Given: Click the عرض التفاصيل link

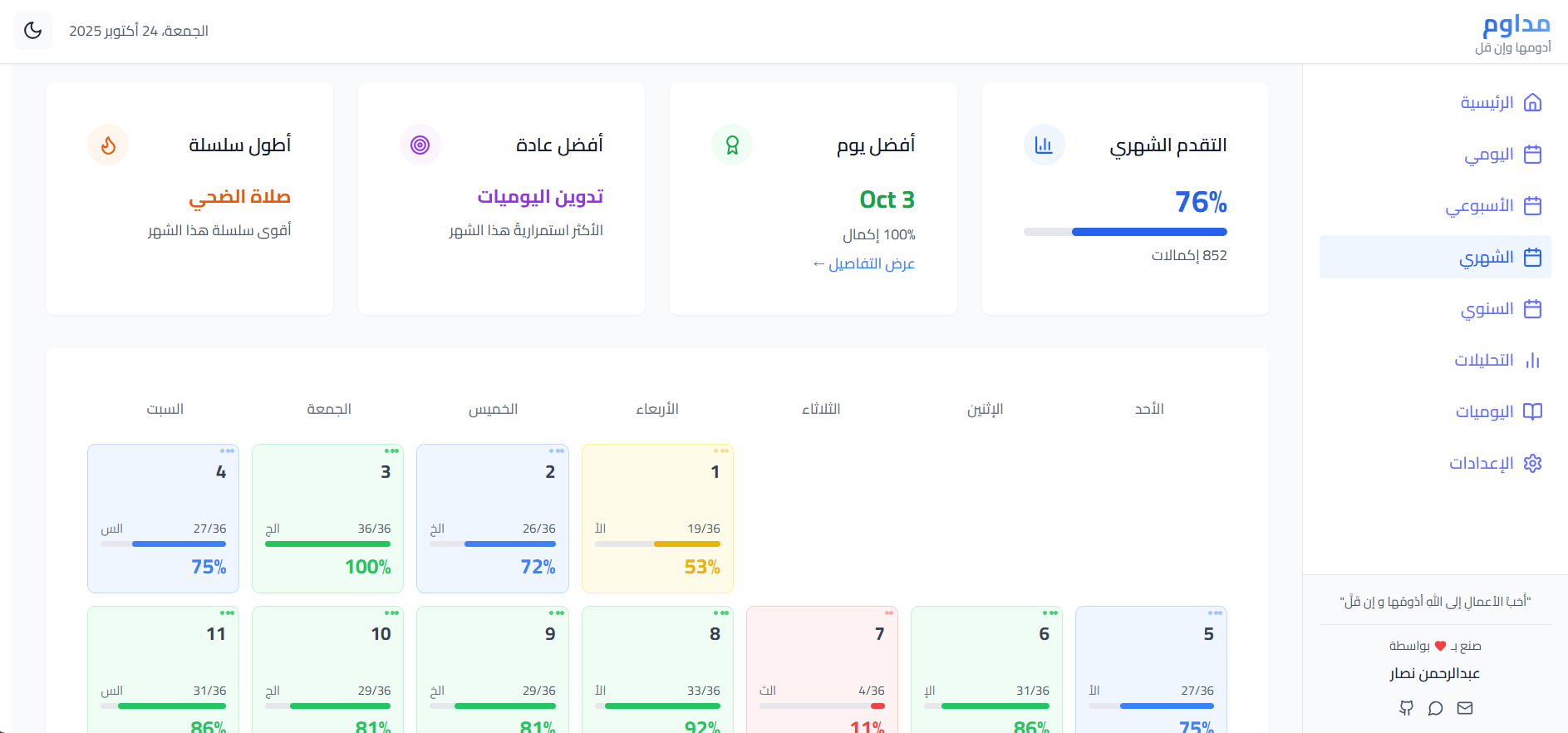Looking at the screenshot, I should [x=864, y=263].
